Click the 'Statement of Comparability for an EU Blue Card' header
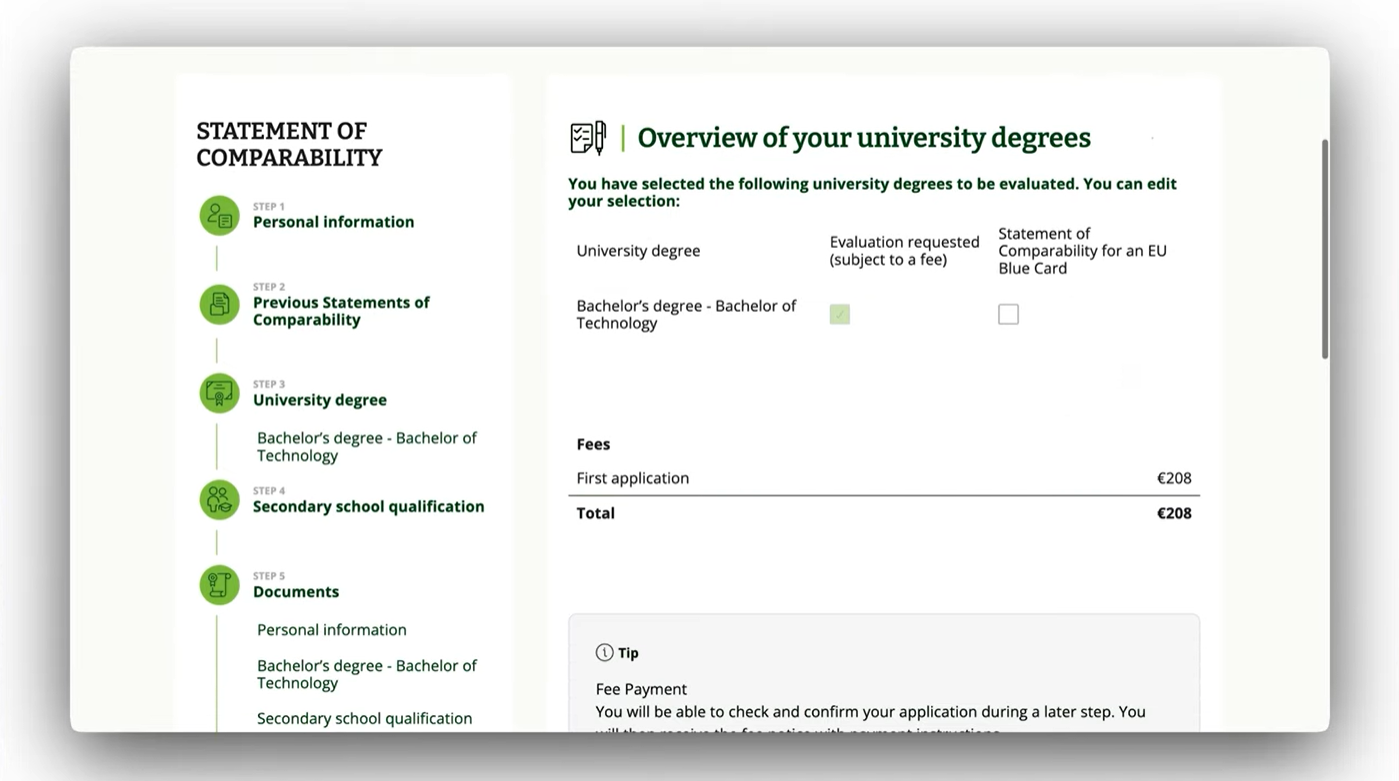Viewport: 1399px width, 781px height. pos(1082,251)
